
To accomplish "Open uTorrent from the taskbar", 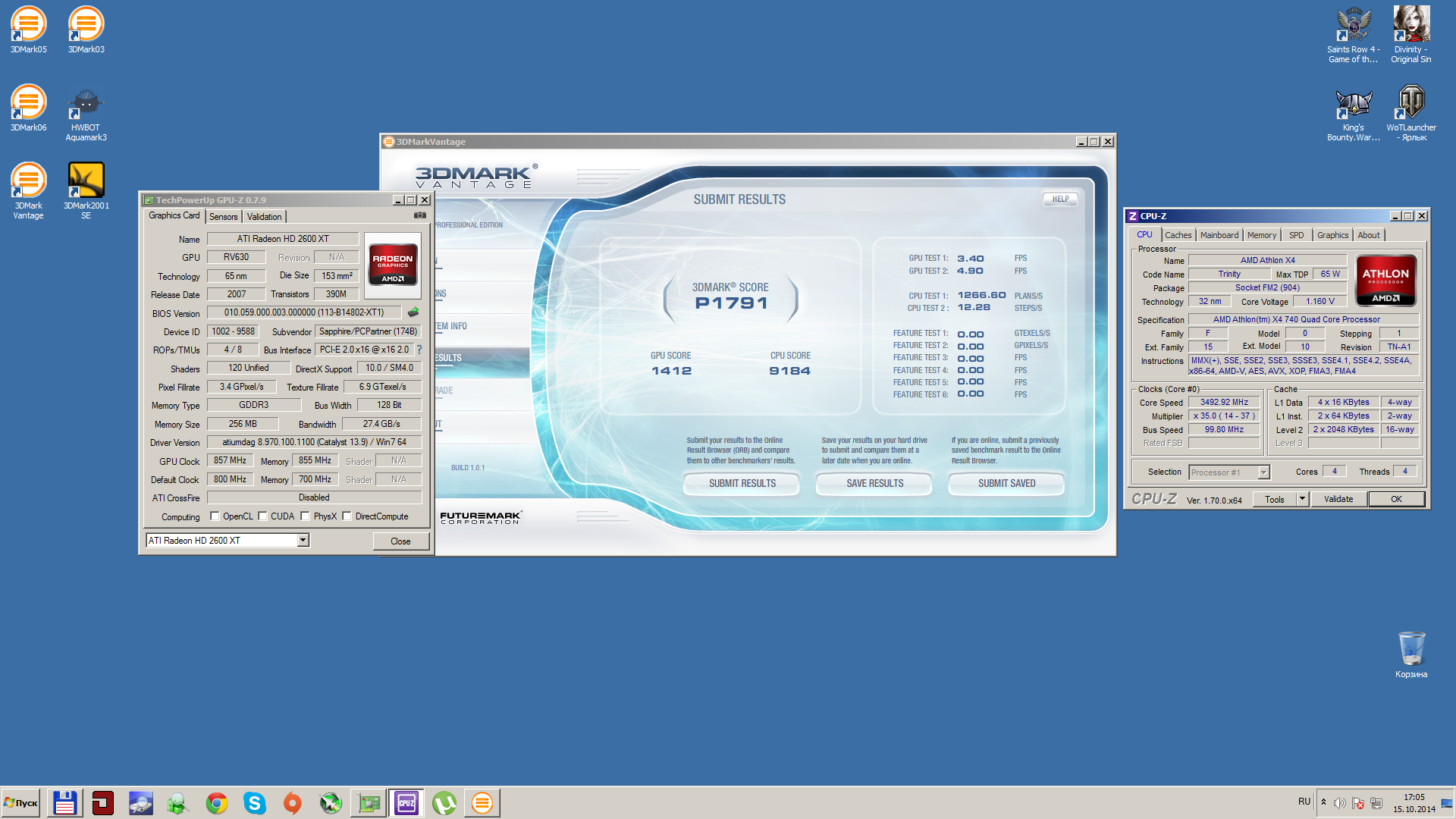I will click(x=444, y=802).
